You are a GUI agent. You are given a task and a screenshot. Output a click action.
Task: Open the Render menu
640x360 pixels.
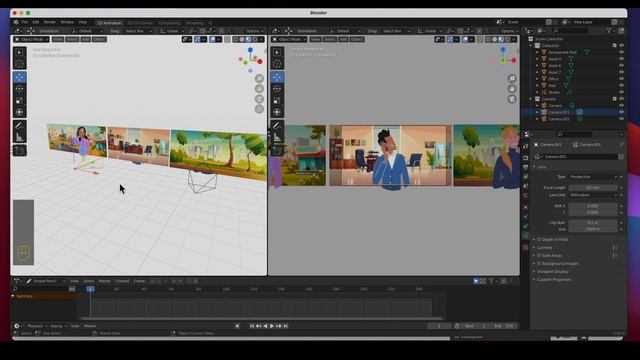point(50,22)
